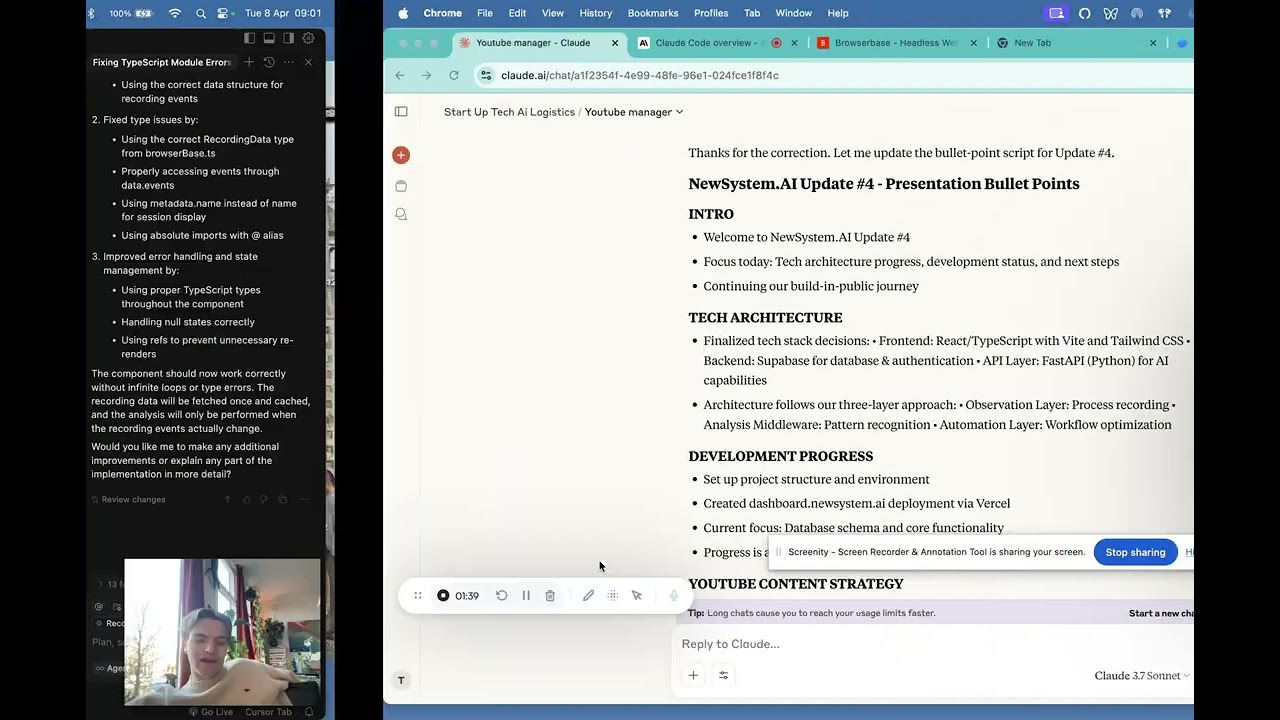
Task: Start new chat with plus icon in Cursor
Action: (x=249, y=62)
